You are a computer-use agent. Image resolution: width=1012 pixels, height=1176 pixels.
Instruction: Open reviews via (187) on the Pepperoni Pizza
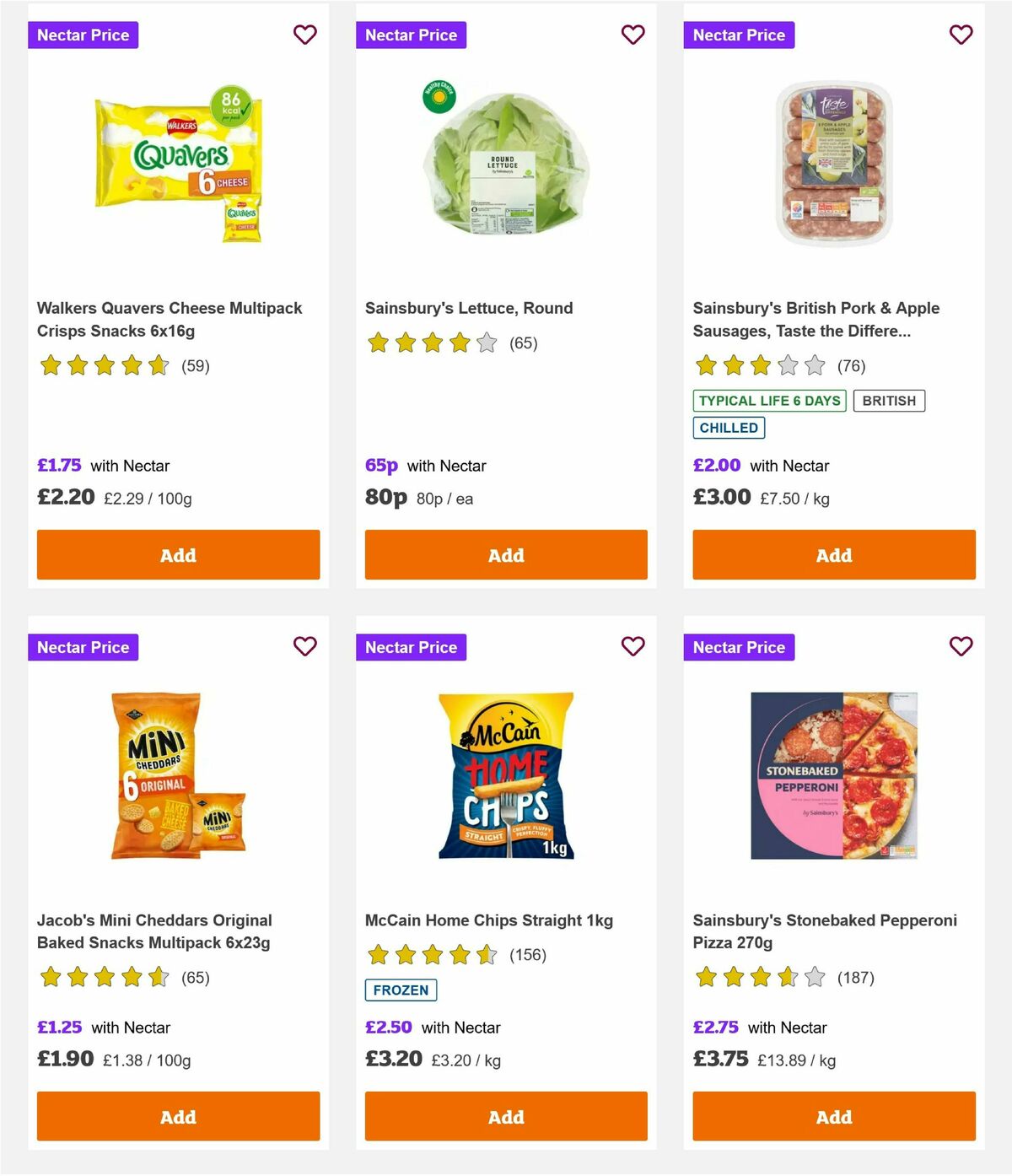coord(856,978)
